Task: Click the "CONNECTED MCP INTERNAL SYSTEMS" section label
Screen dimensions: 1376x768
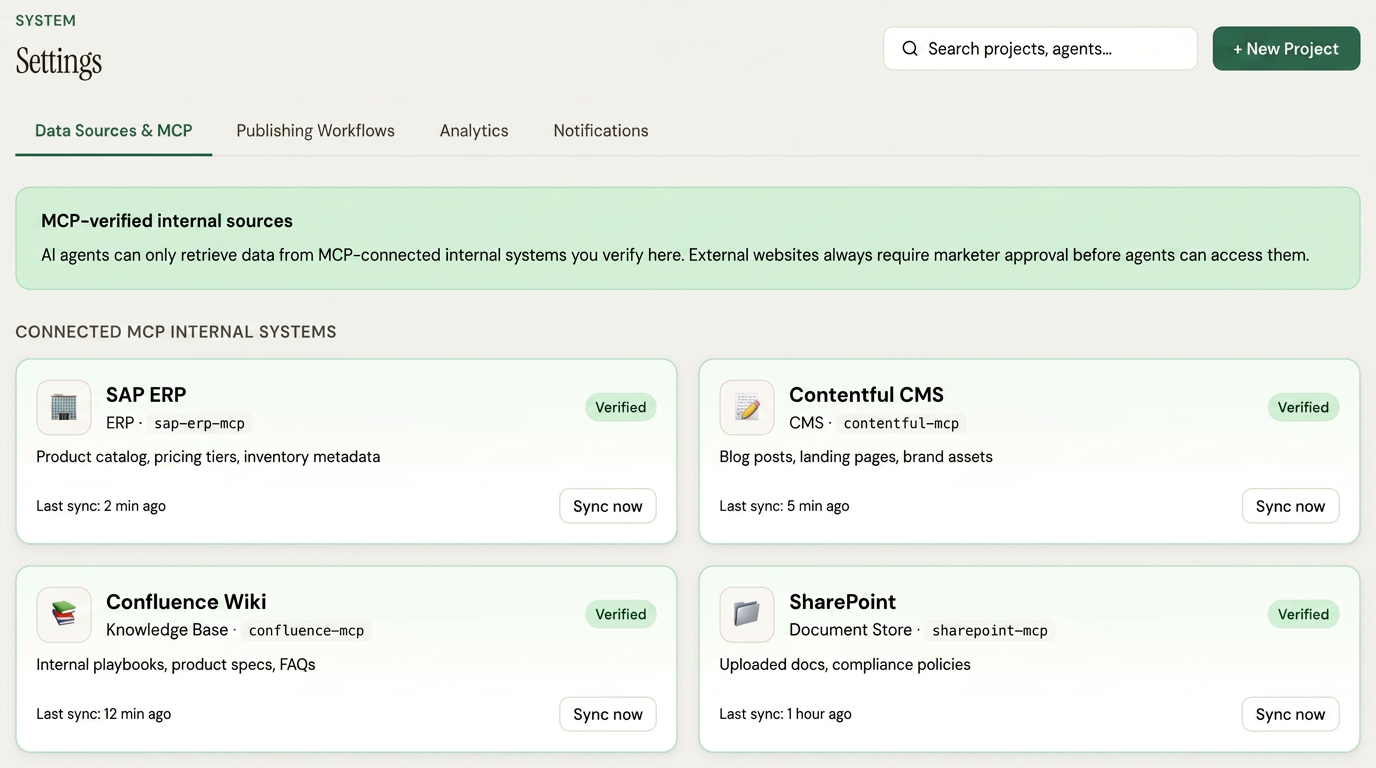Action: click(176, 332)
